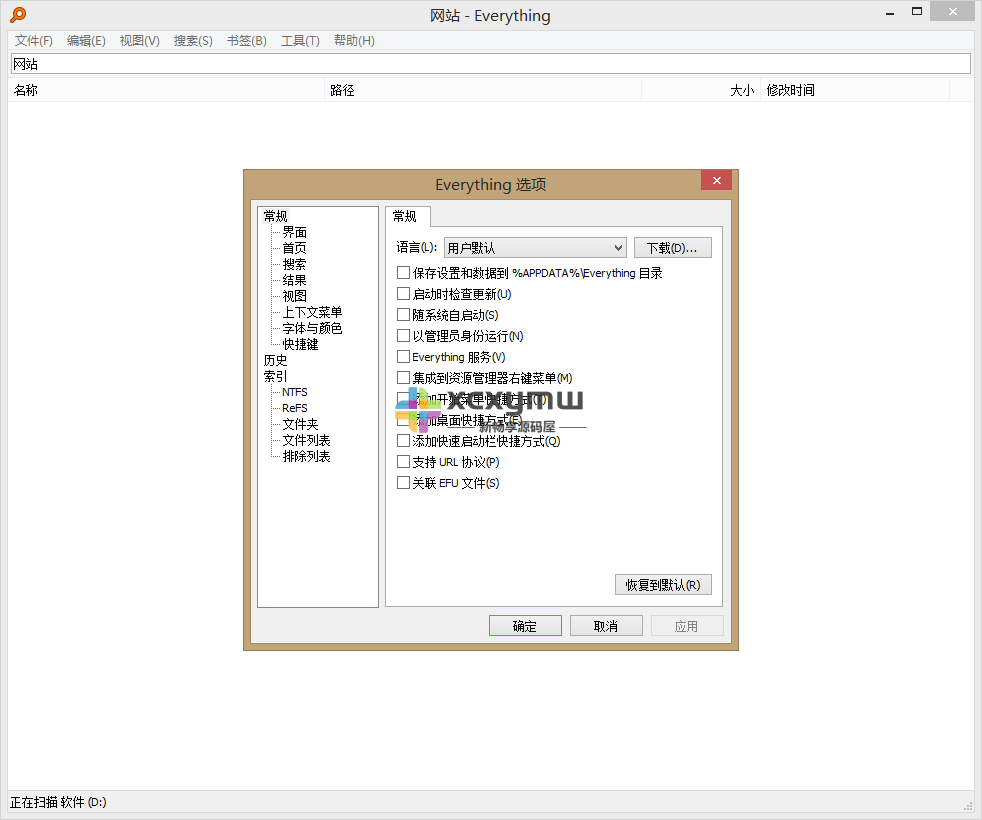Open the 语言 dropdown showing 用户默认
This screenshot has height=820, width=982.
click(x=535, y=246)
